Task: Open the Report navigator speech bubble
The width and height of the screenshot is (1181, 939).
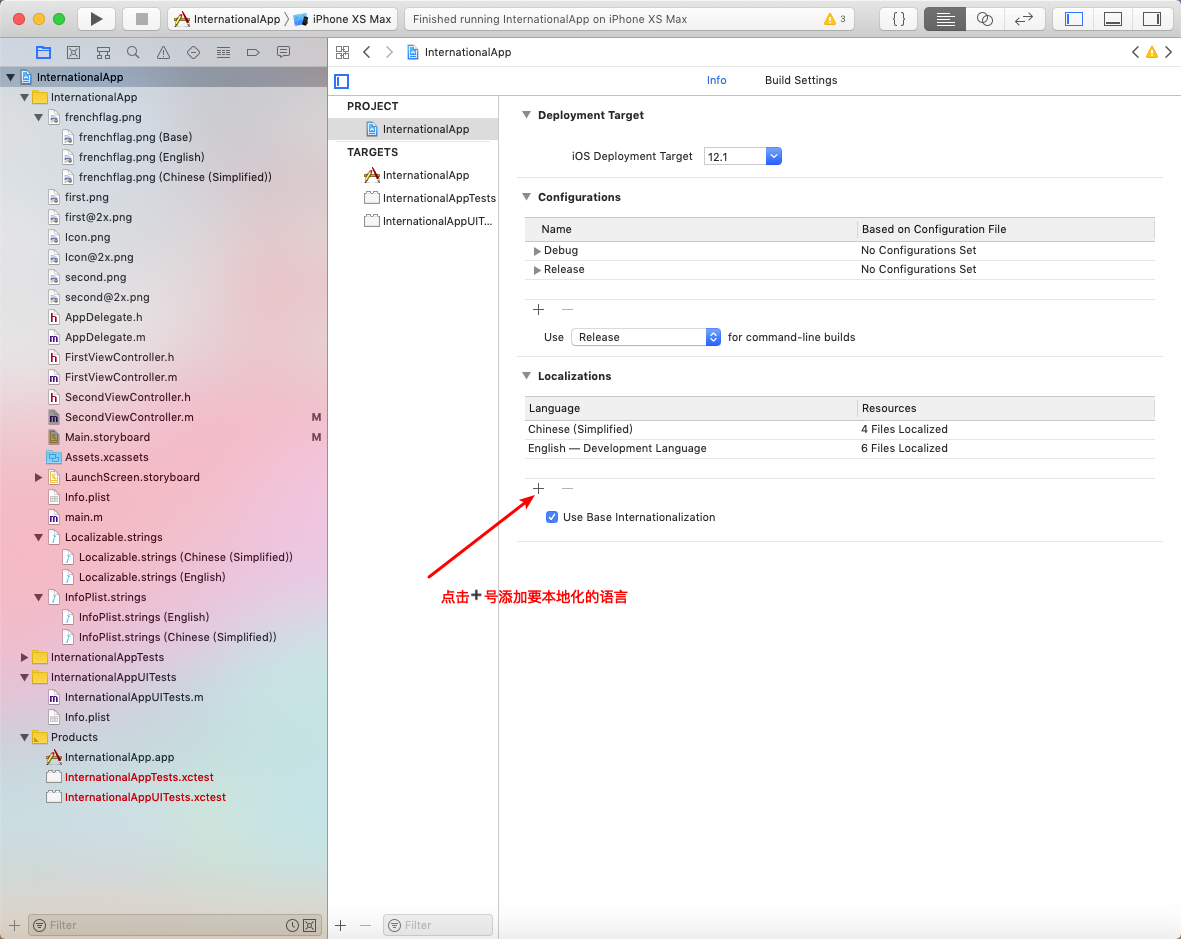Action: click(x=283, y=52)
